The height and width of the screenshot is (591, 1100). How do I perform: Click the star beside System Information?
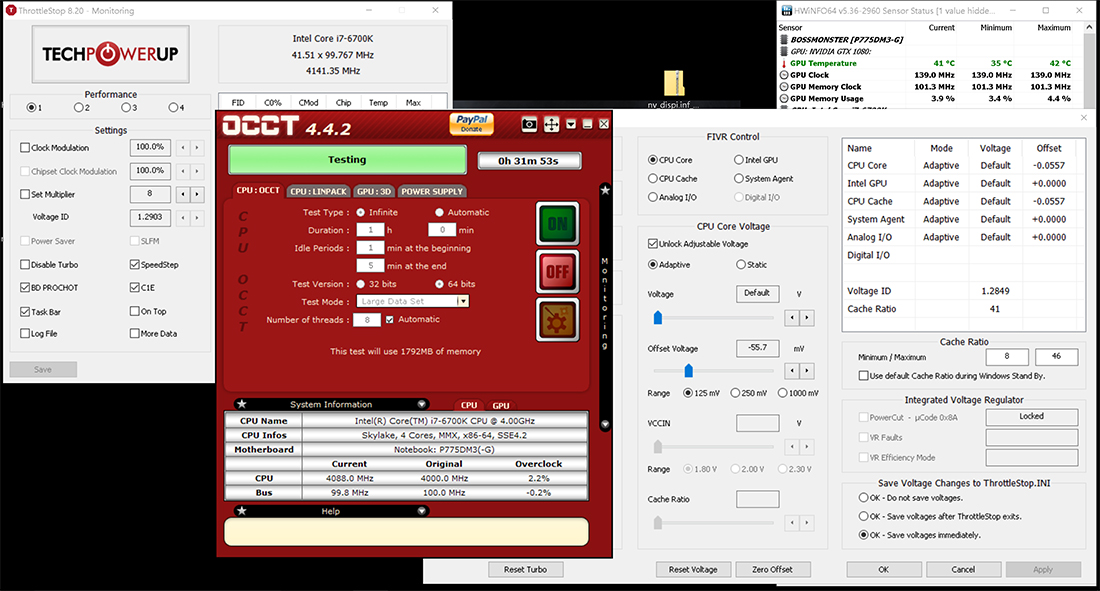(242, 404)
